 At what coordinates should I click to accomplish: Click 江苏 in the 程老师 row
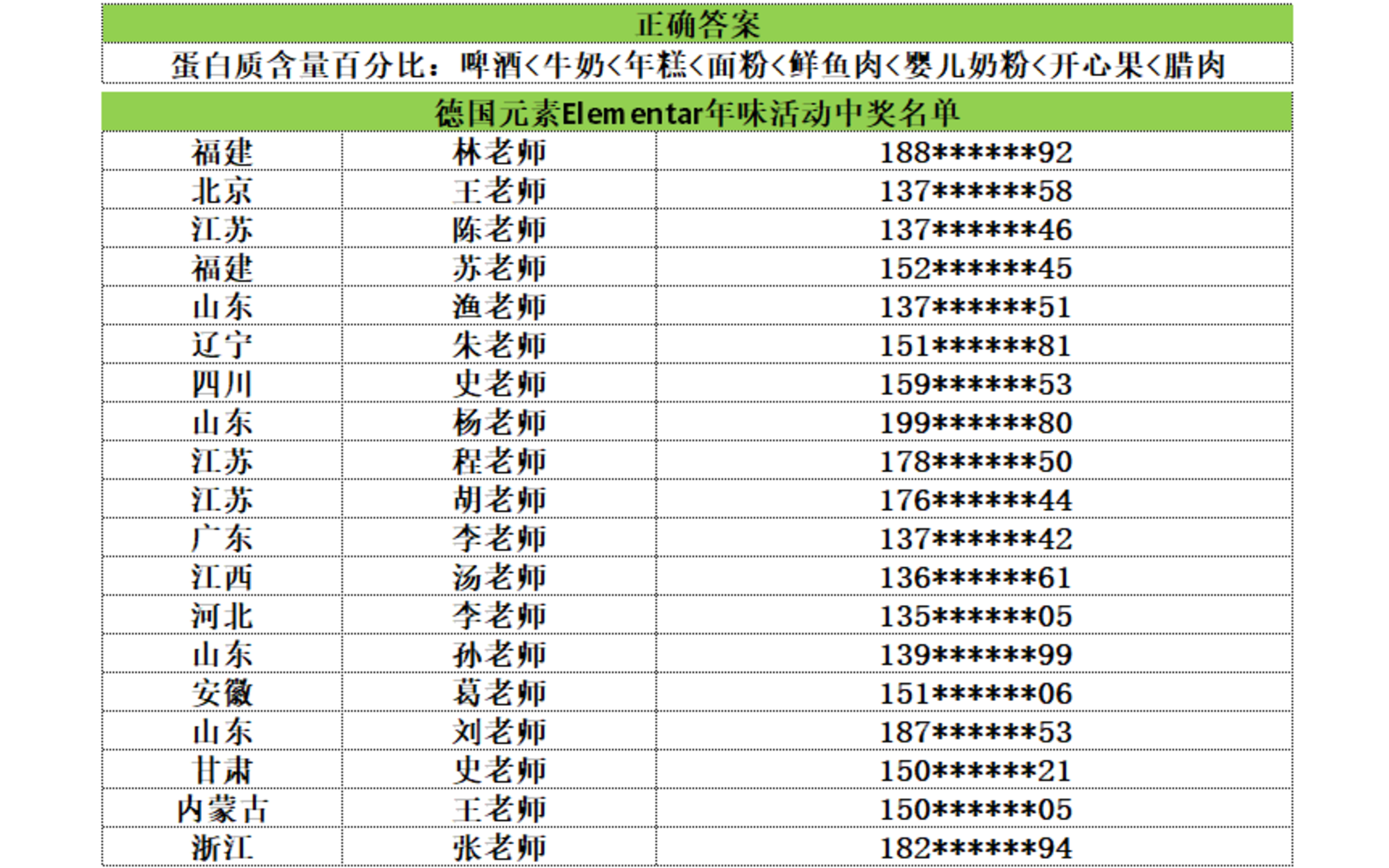coord(222,461)
